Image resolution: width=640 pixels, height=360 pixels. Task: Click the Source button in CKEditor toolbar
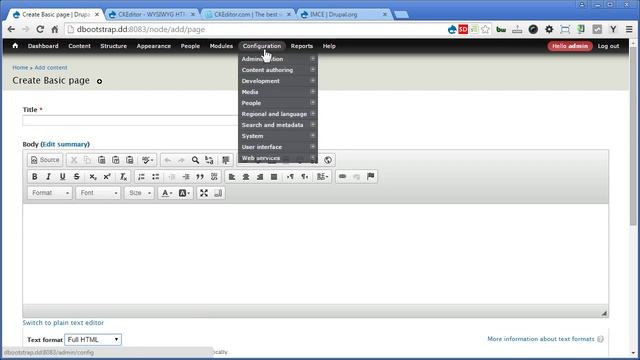point(45,160)
